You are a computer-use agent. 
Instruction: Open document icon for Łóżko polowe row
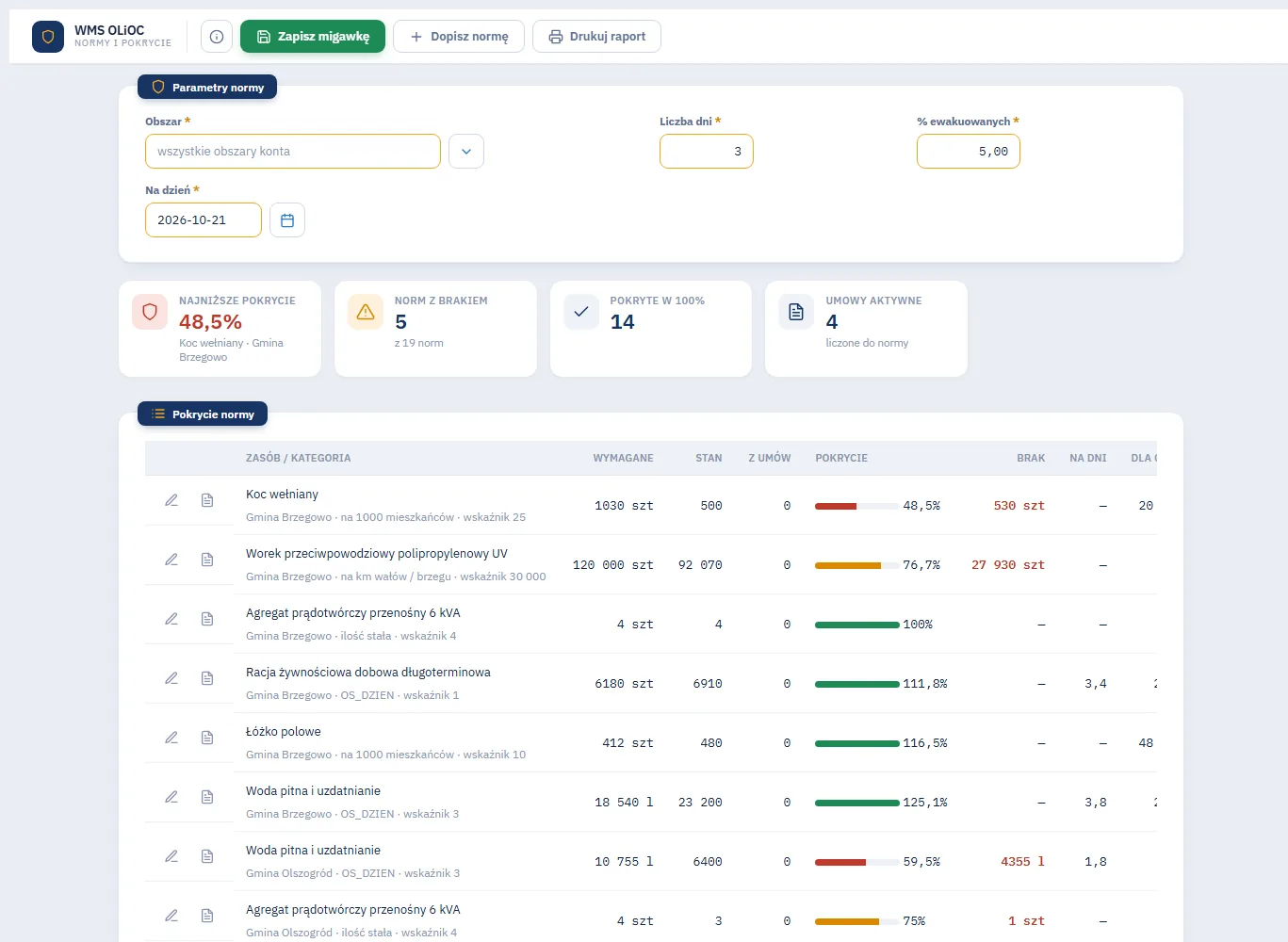click(x=207, y=738)
